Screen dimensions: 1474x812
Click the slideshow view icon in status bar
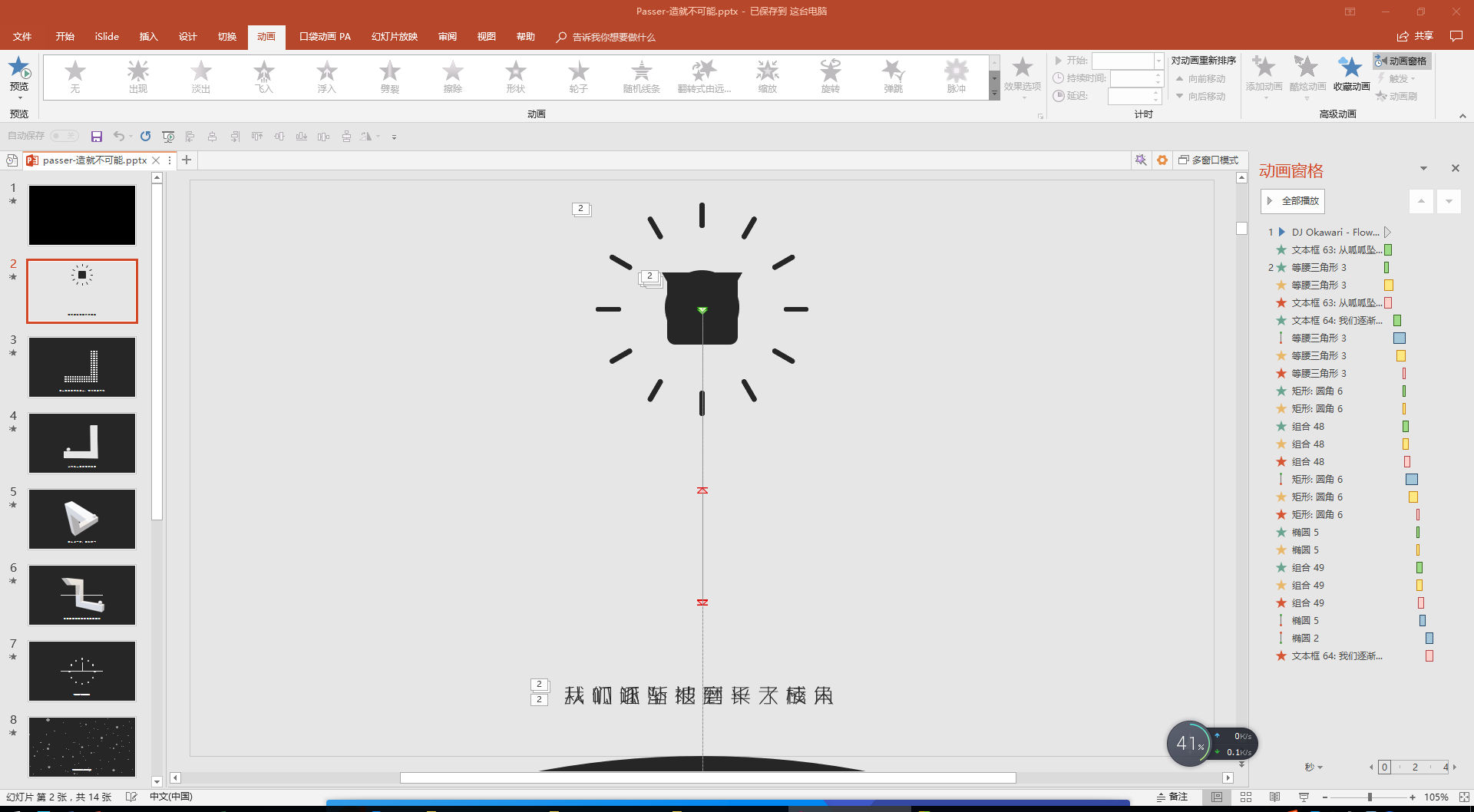[1304, 797]
